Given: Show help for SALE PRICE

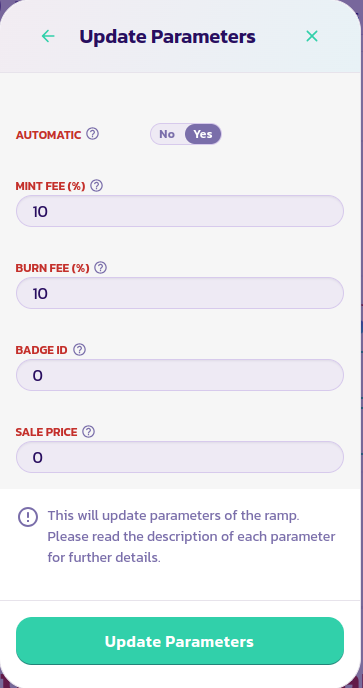Looking at the screenshot, I should click(89, 432).
